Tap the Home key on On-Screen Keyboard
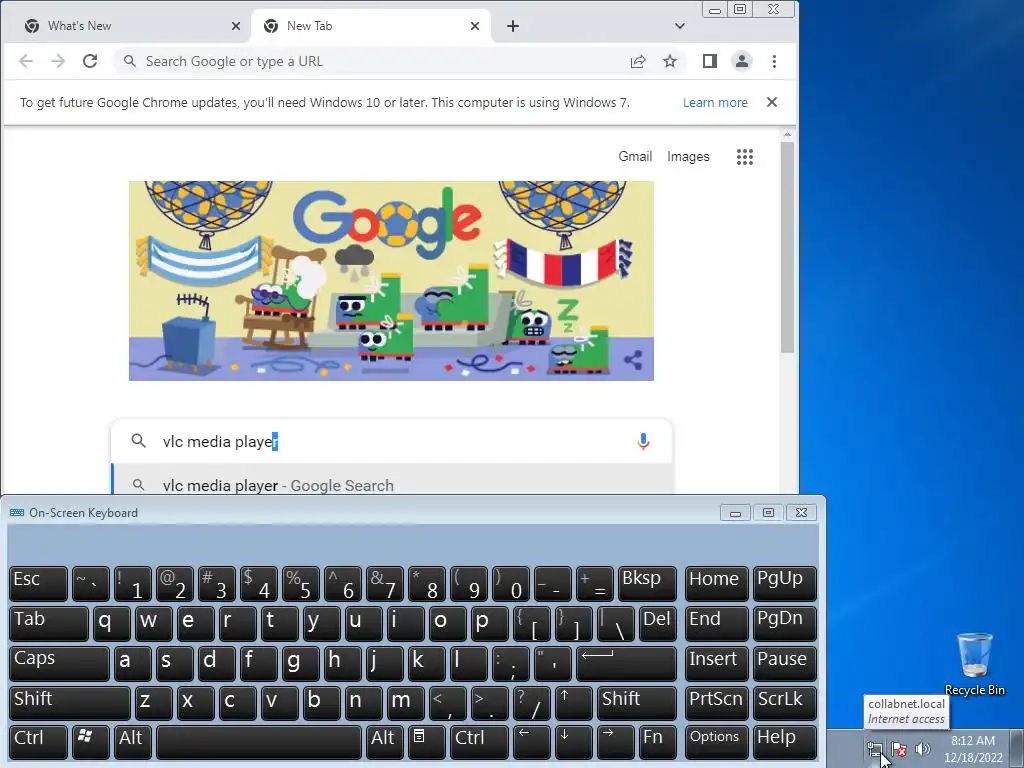The width and height of the screenshot is (1024, 768). point(716,583)
